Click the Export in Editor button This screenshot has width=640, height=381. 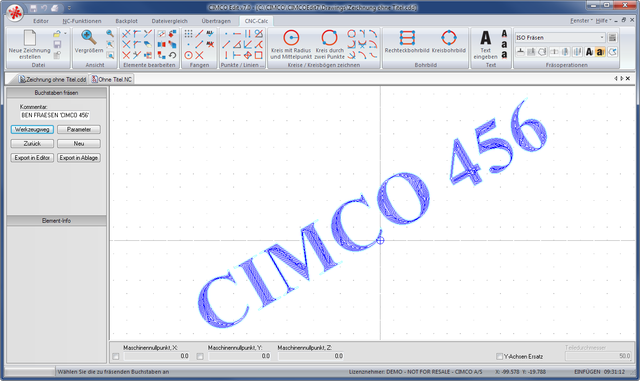pyautogui.click(x=32, y=158)
